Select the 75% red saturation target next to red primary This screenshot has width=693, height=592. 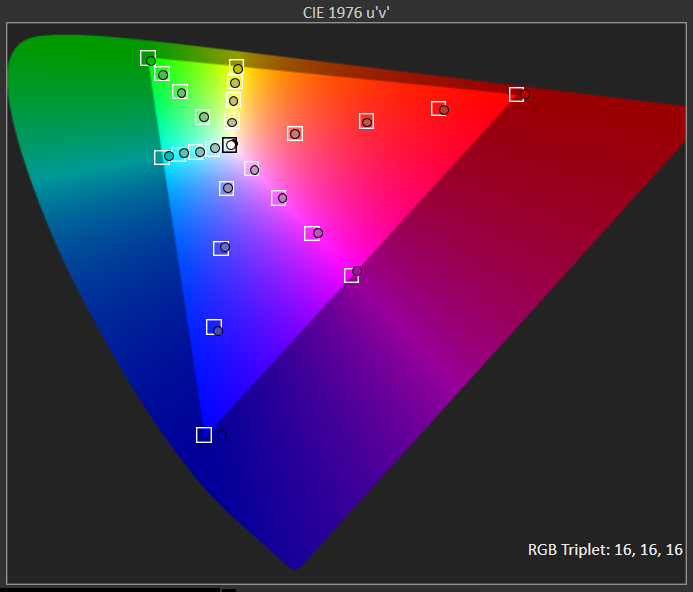[438, 108]
